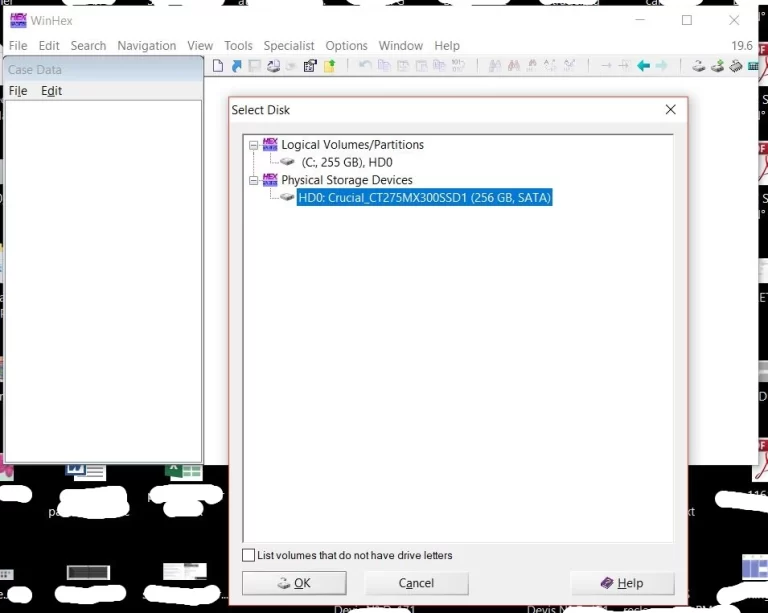Click the Open RAM chip icon

point(736,65)
